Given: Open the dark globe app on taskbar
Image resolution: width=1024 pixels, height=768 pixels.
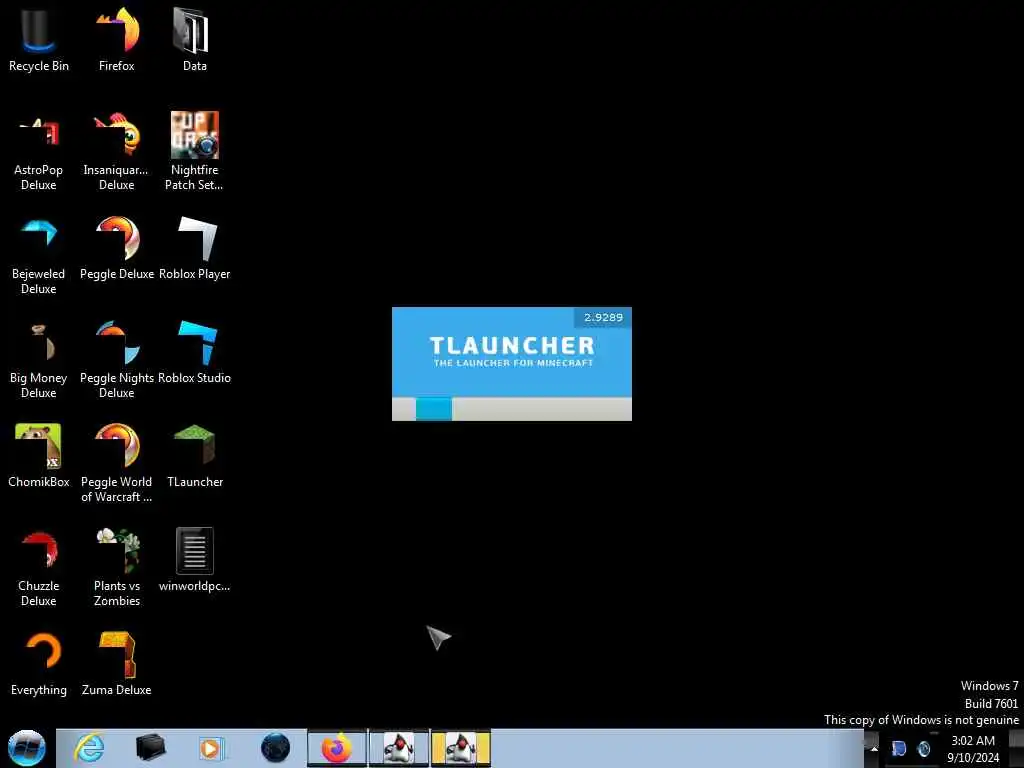Looking at the screenshot, I should click(x=275, y=748).
